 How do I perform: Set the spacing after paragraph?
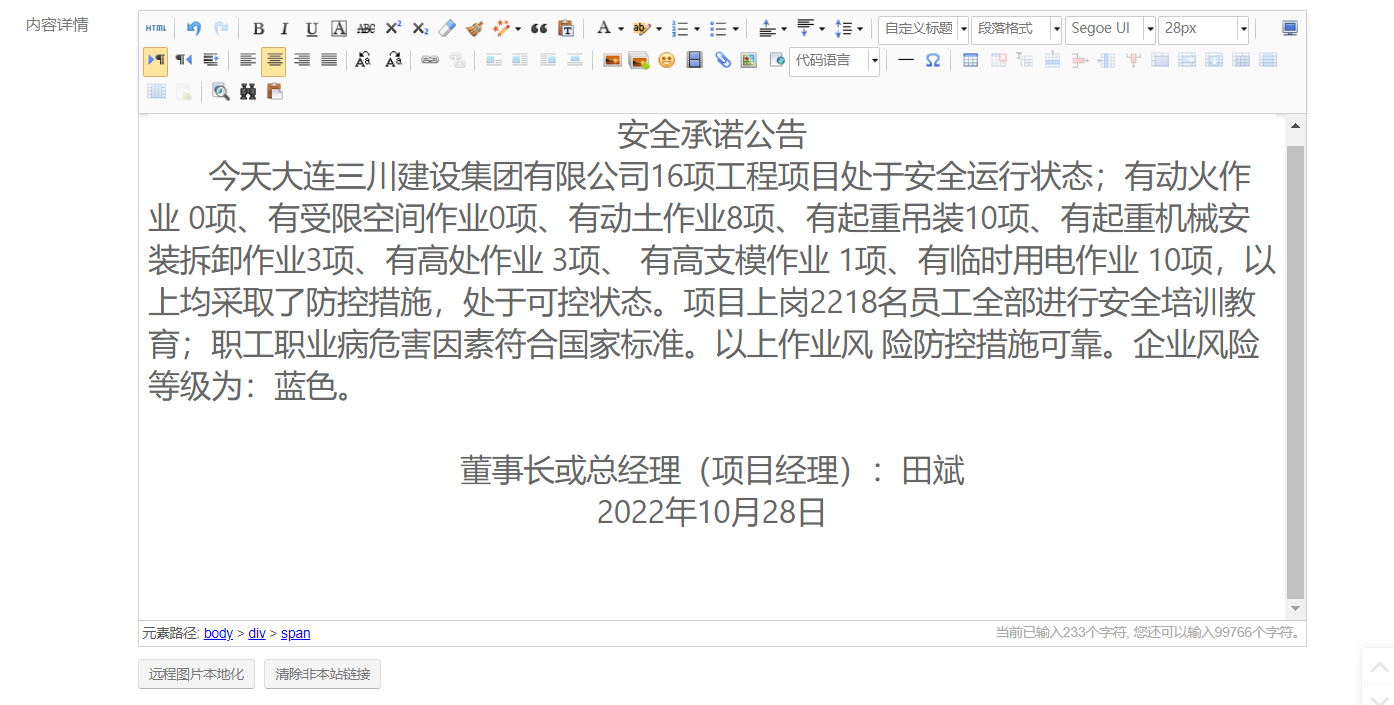805,29
